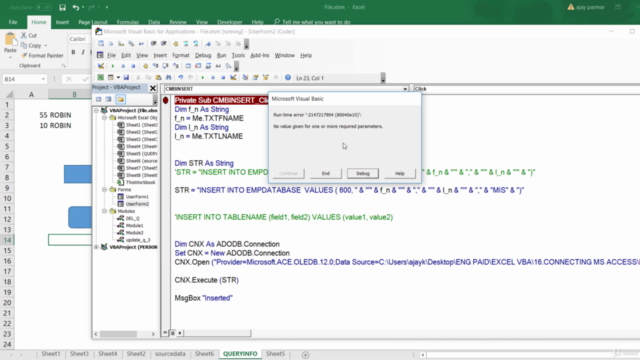Open the Name Box dropdown arrow beside B14
The image size is (640, 360).
tap(43, 79)
